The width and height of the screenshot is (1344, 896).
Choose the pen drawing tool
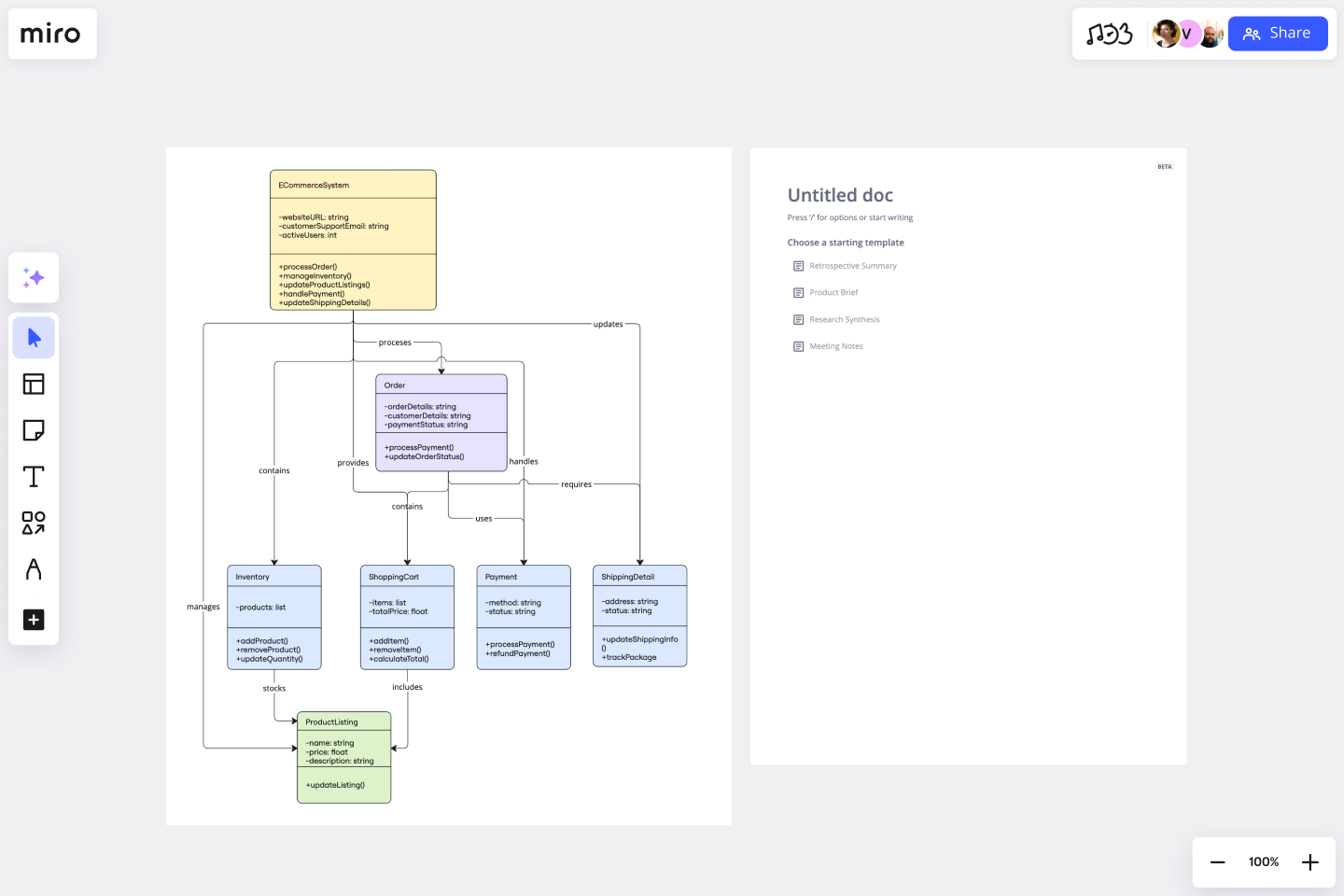[34, 569]
